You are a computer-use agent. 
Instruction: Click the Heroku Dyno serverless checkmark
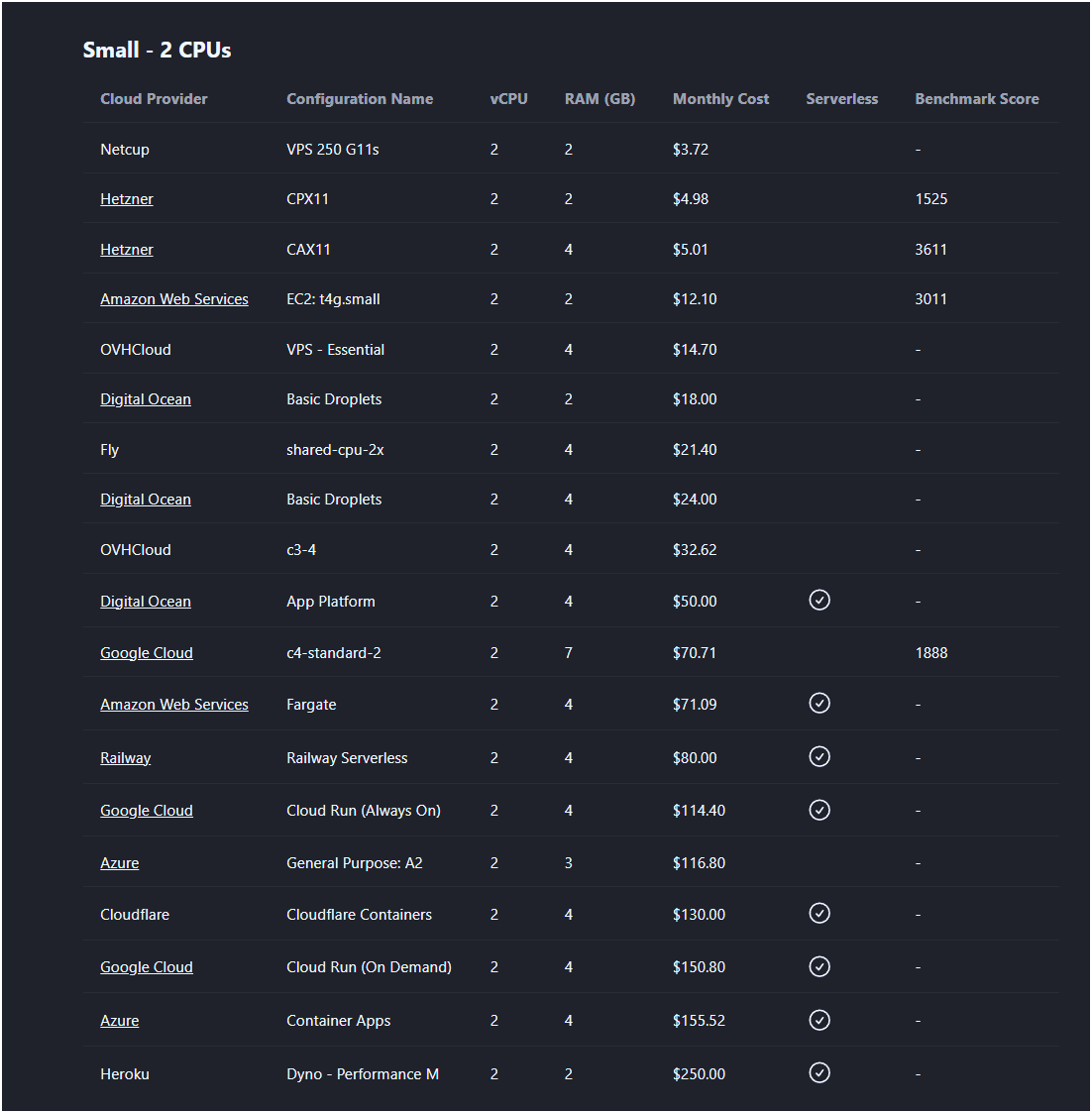tap(819, 1072)
